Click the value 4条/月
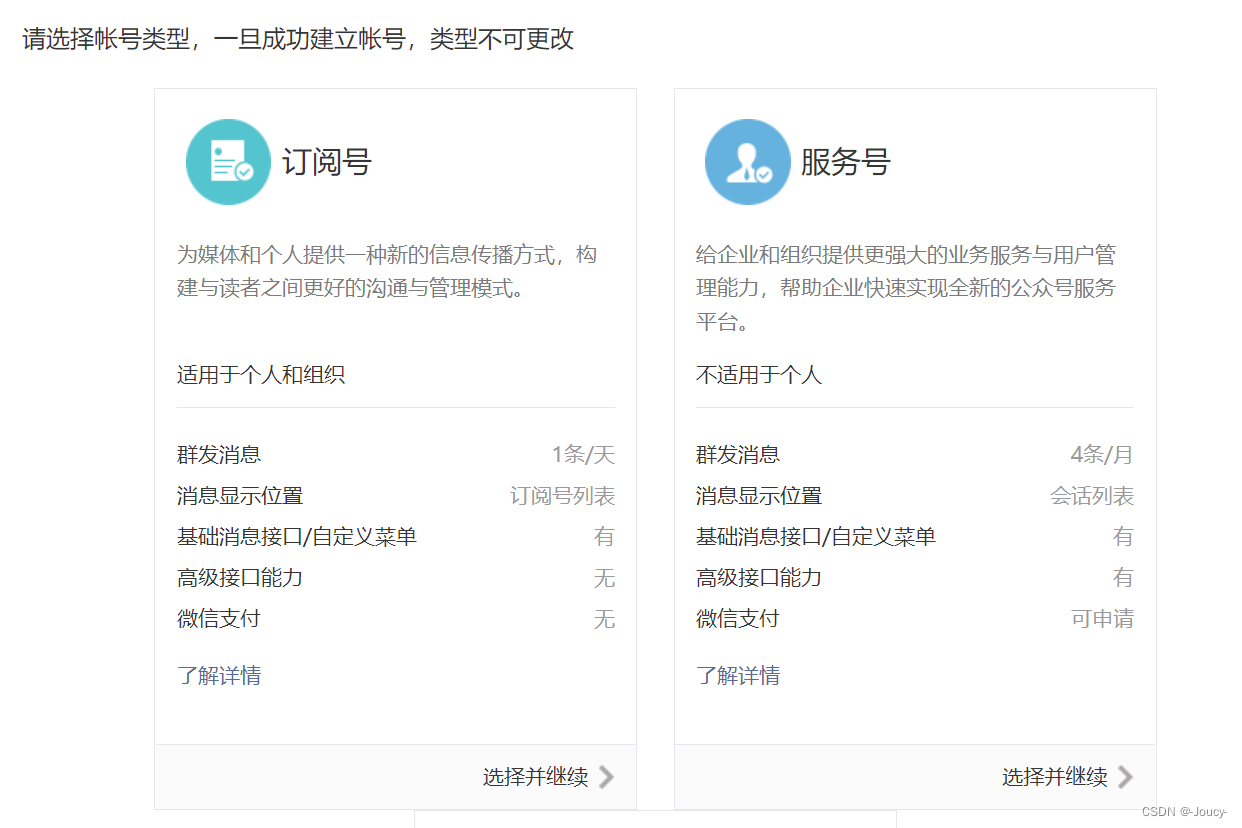The width and height of the screenshot is (1242, 828). coord(1102,455)
